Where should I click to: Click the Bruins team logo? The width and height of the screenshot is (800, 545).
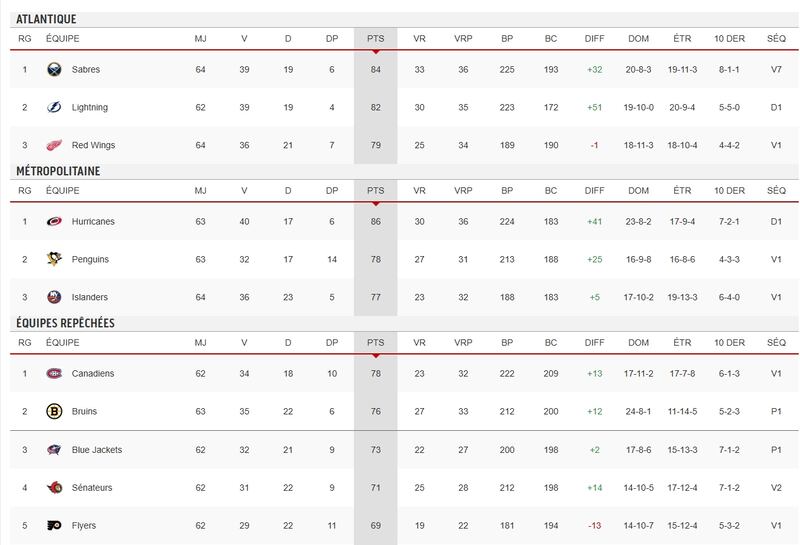point(54,412)
